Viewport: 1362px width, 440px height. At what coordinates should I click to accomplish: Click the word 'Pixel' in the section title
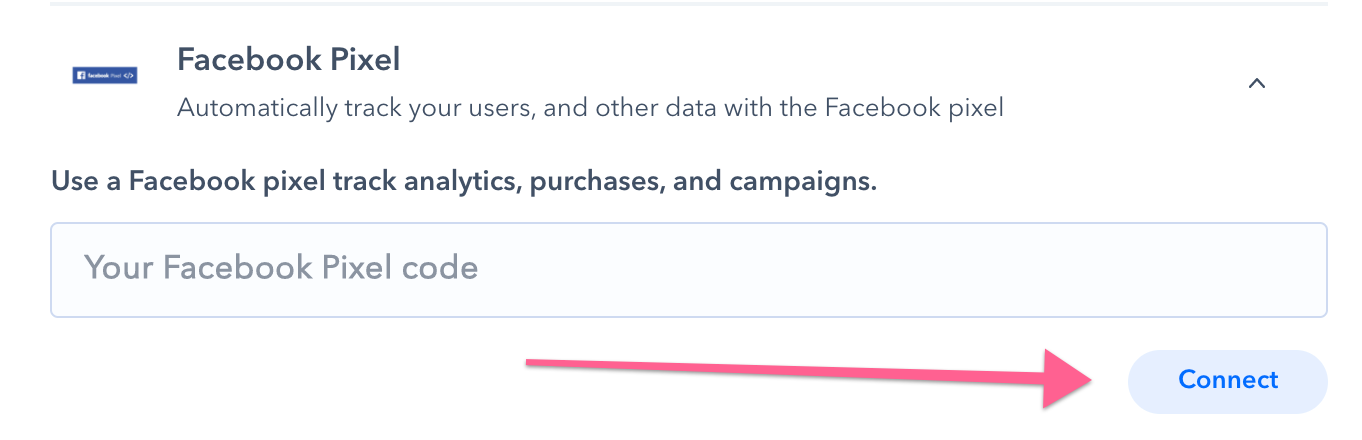coord(360,60)
